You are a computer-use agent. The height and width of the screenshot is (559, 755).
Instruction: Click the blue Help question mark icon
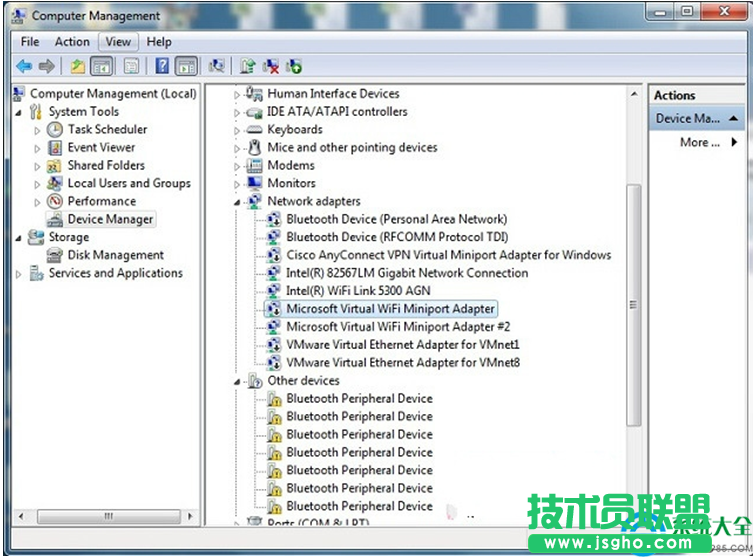(x=161, y=66)
